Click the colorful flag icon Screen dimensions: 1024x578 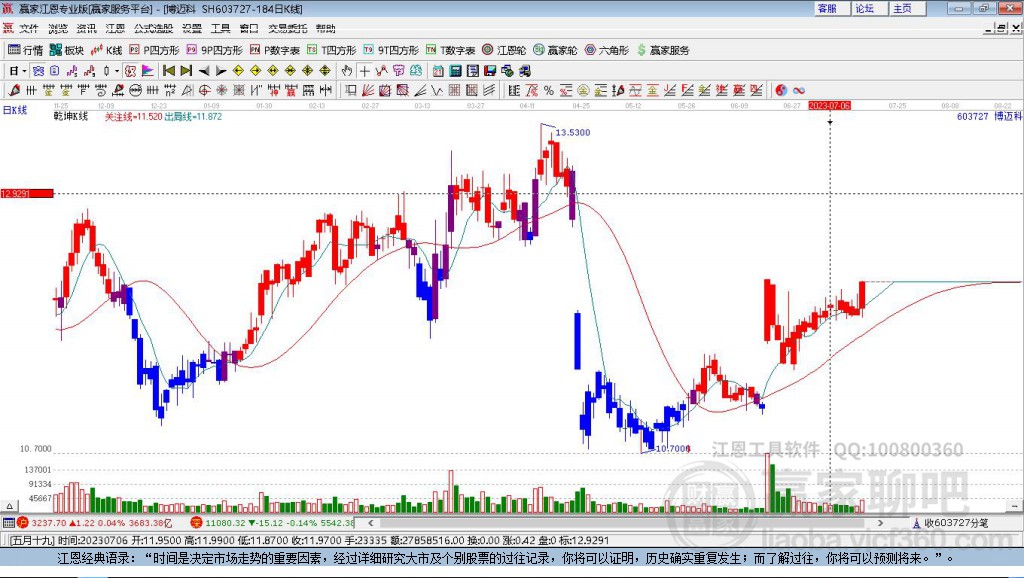pyautogui.click(x=148, y=71)
